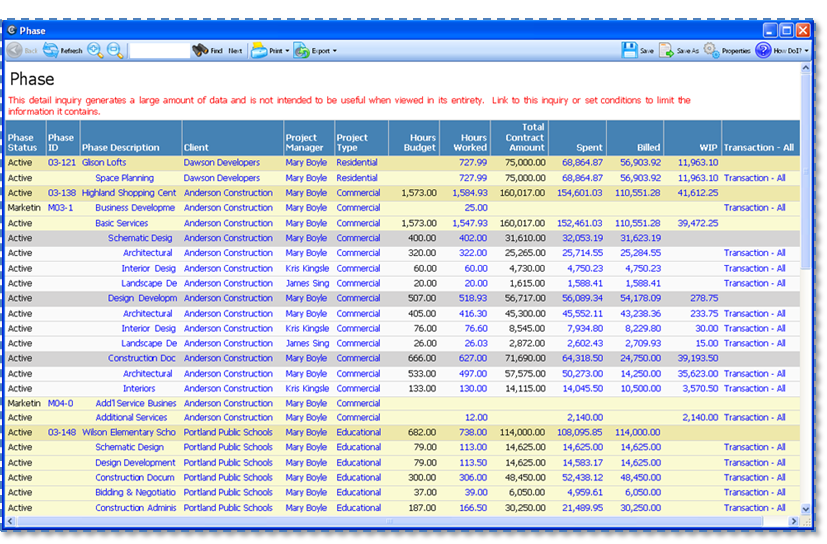
Task: Click the horizontal scrollbar right arrow
Action: pos(793,521)
